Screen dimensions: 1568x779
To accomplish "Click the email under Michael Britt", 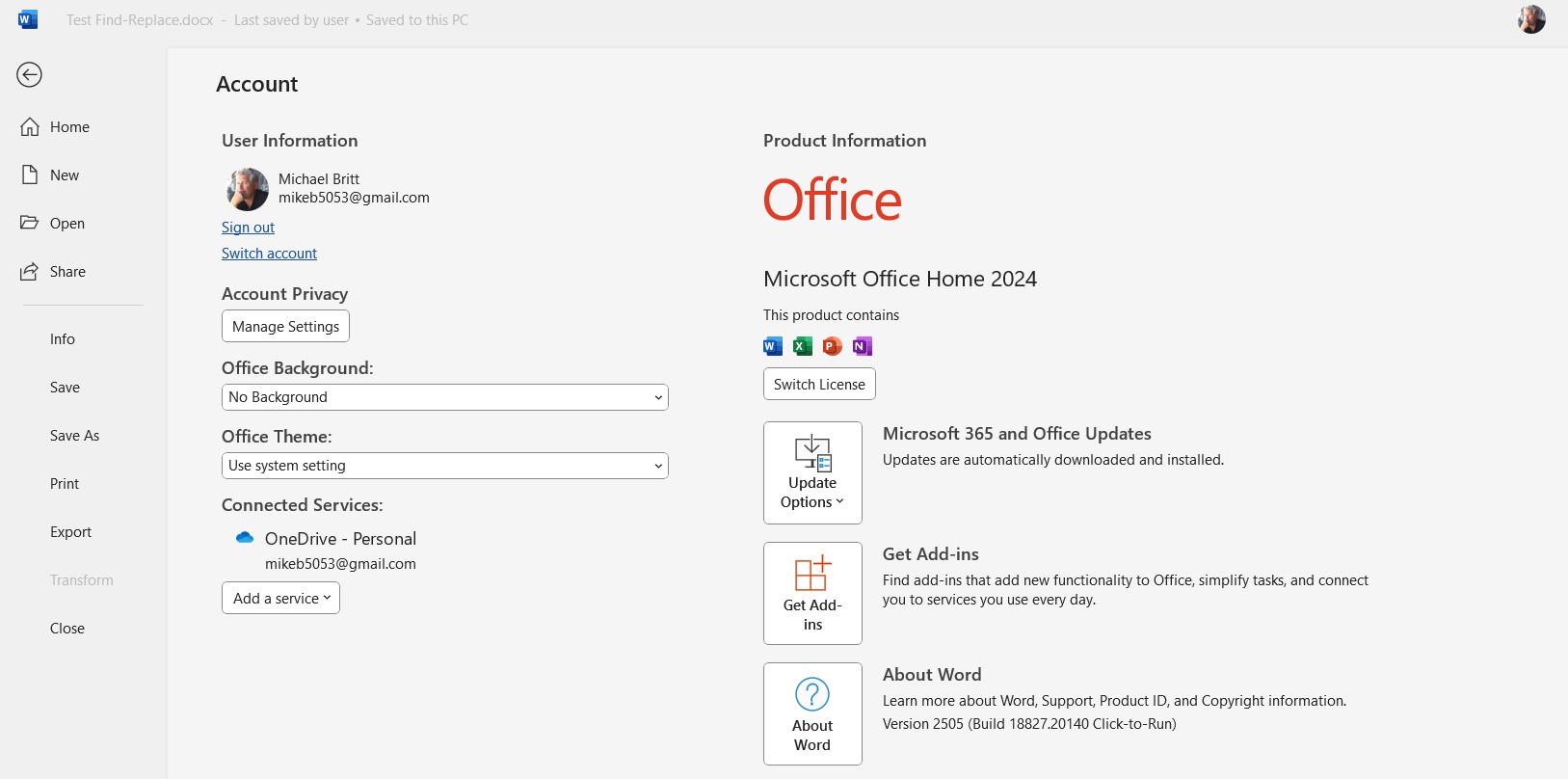I will click(354, 198).
